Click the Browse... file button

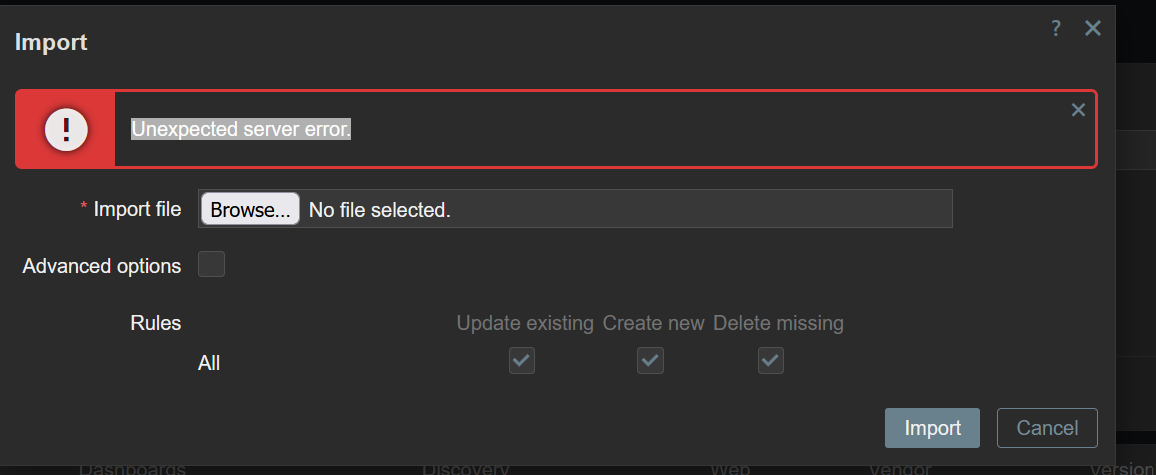tap(250, 210)
